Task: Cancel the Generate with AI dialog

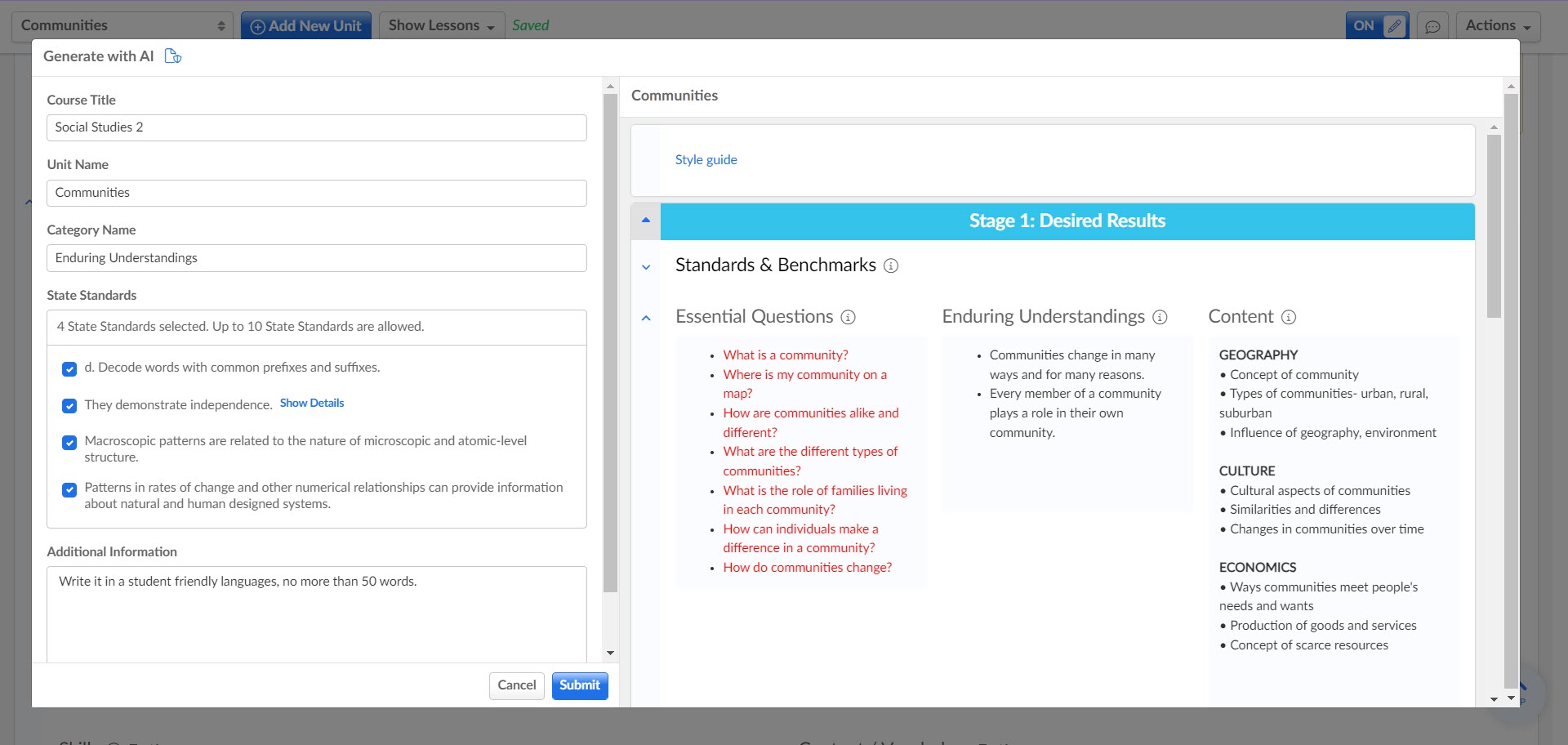Action: coord(517,685)
